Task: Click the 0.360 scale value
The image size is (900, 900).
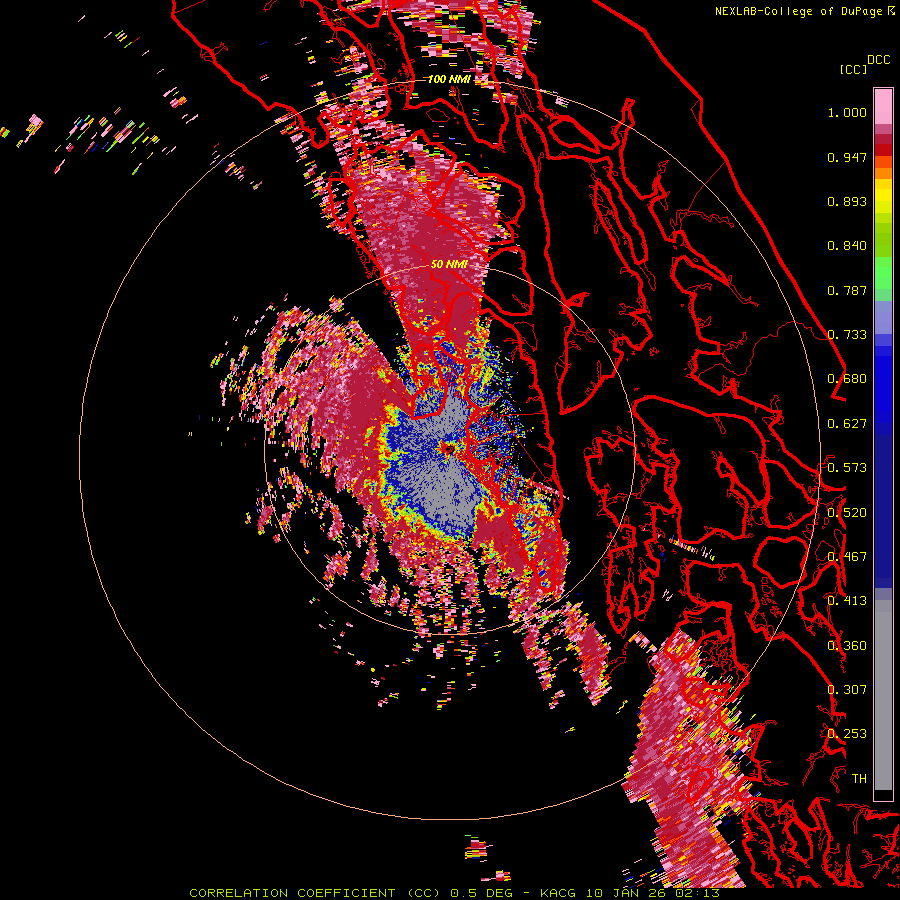Action: click(x=847, y=646)
